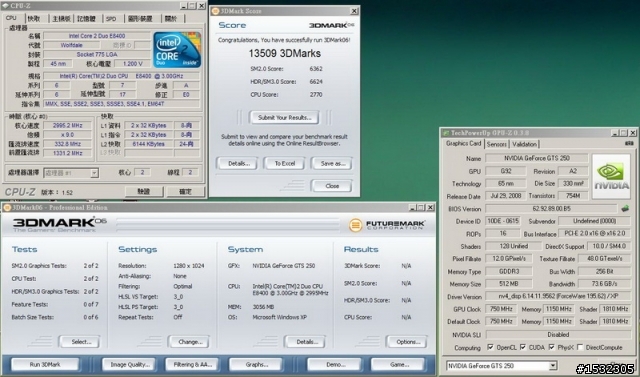Viewport: 640px width, 377px height.
Task: Switch to the CPU tab in CPU-Z
Action: (11, 18)
